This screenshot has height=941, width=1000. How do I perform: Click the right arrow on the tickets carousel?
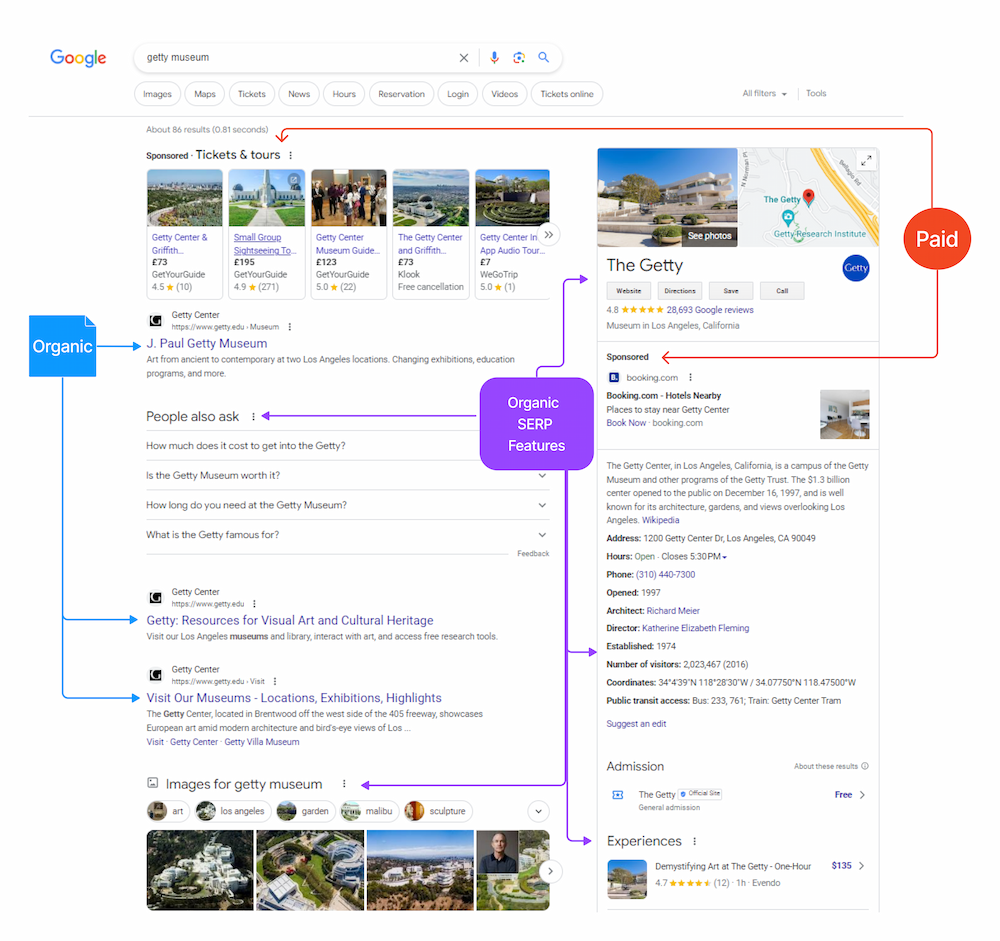coord(548,234)
